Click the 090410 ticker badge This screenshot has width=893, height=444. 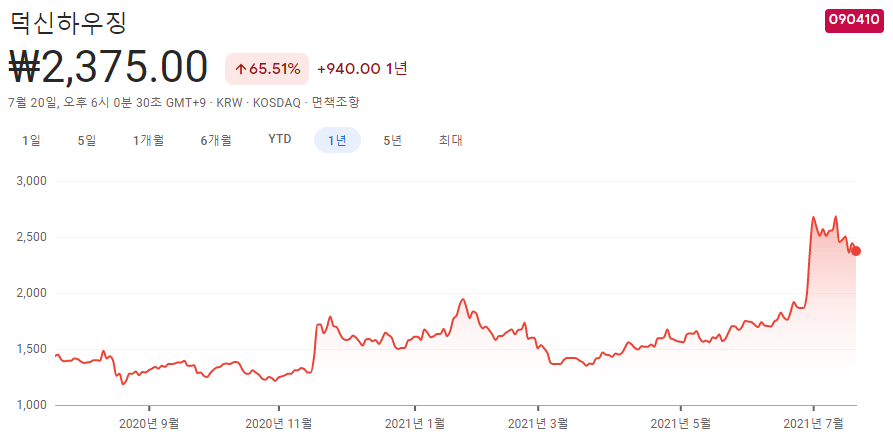(854, 20)
